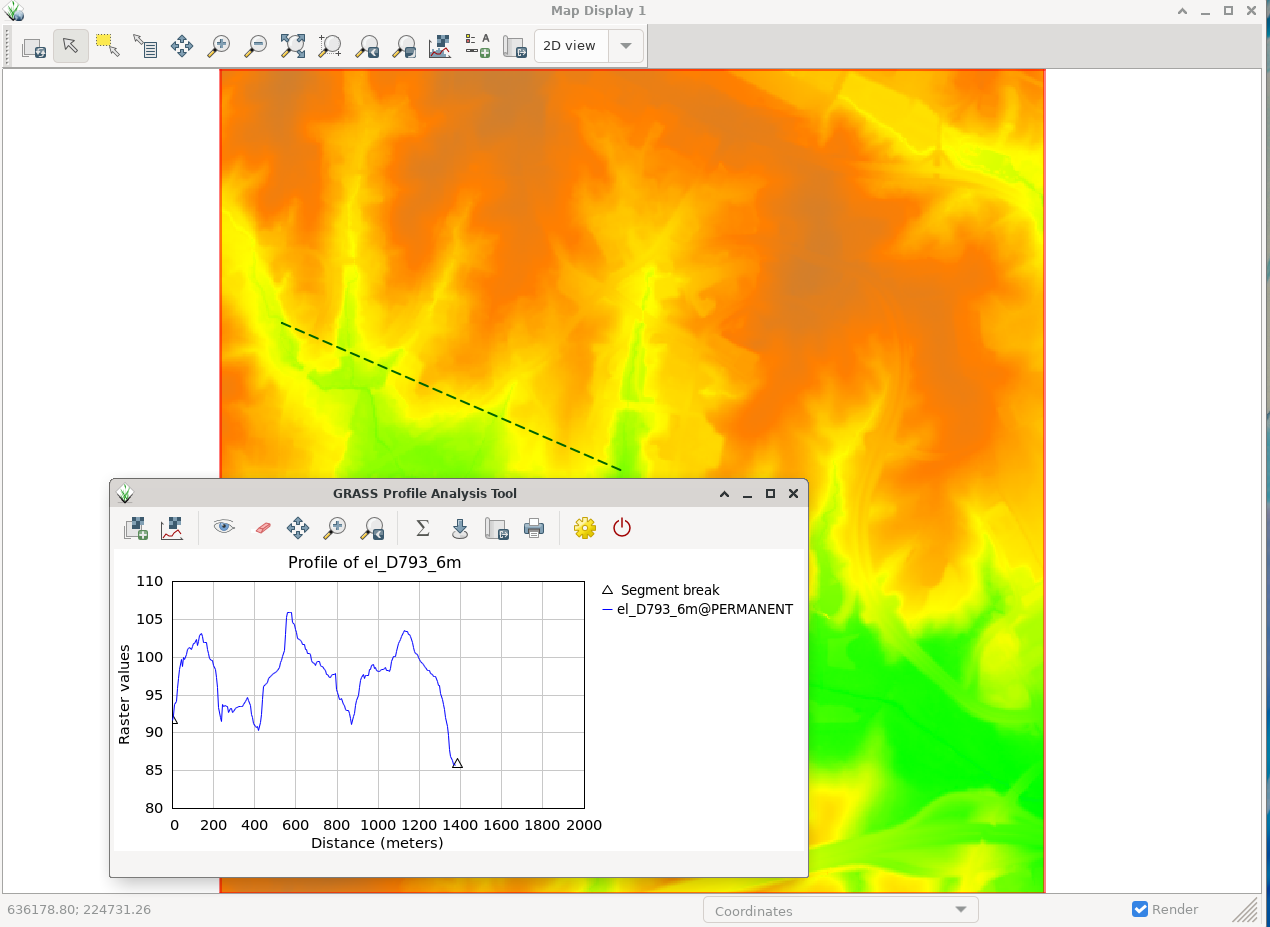Click Add raster map icon in Profile tool
Screen dimensions: 1270x927
(x=136, y=528)
